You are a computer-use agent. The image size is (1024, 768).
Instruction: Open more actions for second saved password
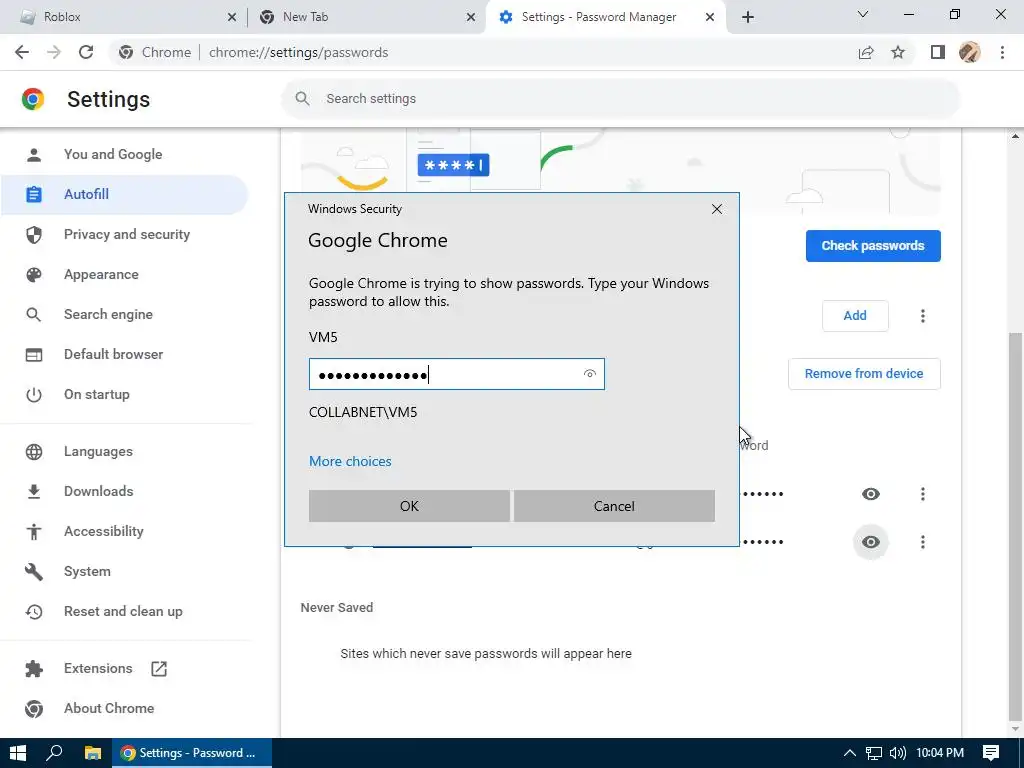pos(923,542)
